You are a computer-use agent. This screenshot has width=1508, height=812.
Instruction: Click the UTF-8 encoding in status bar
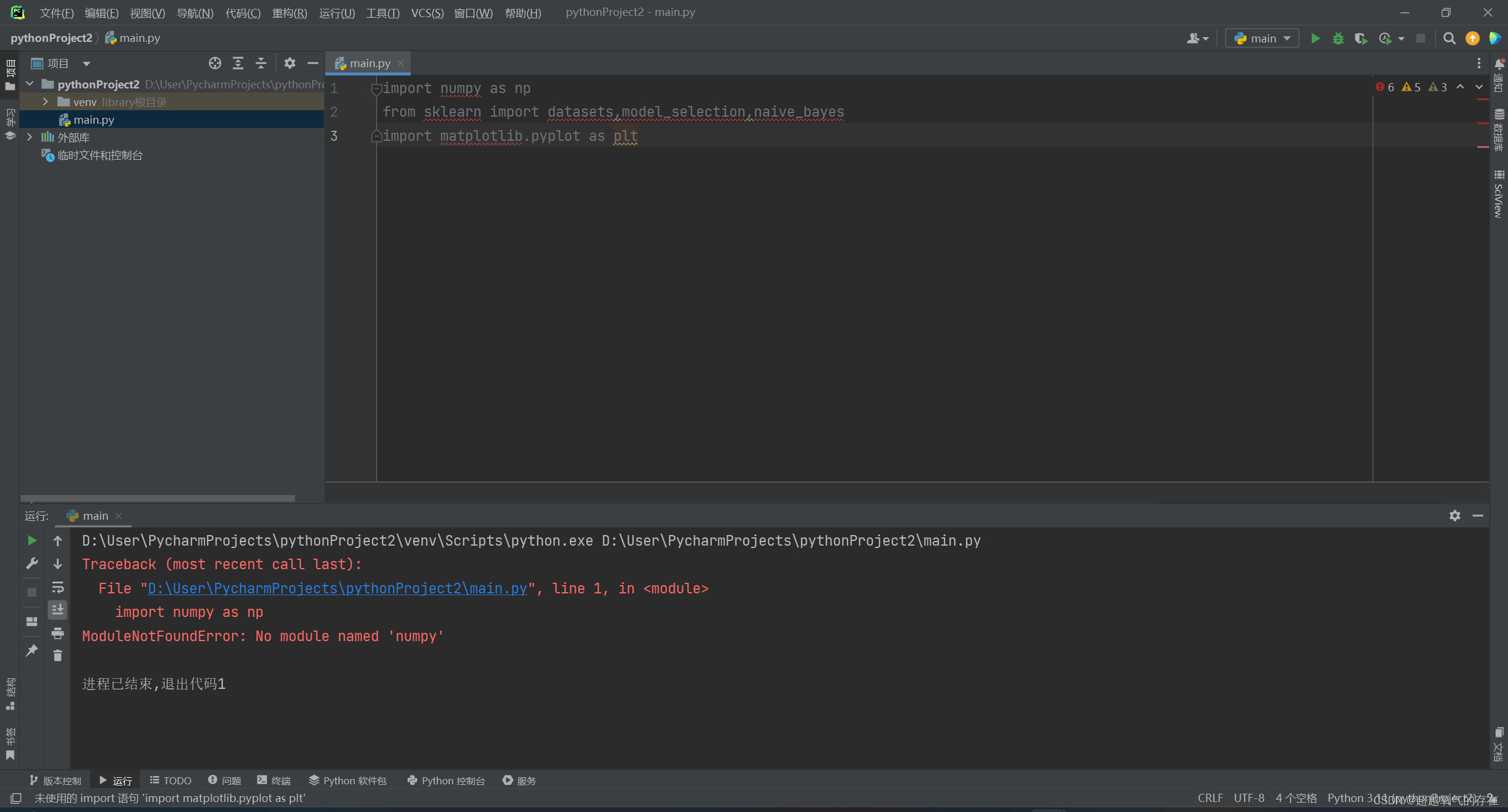click(1249, 797)
